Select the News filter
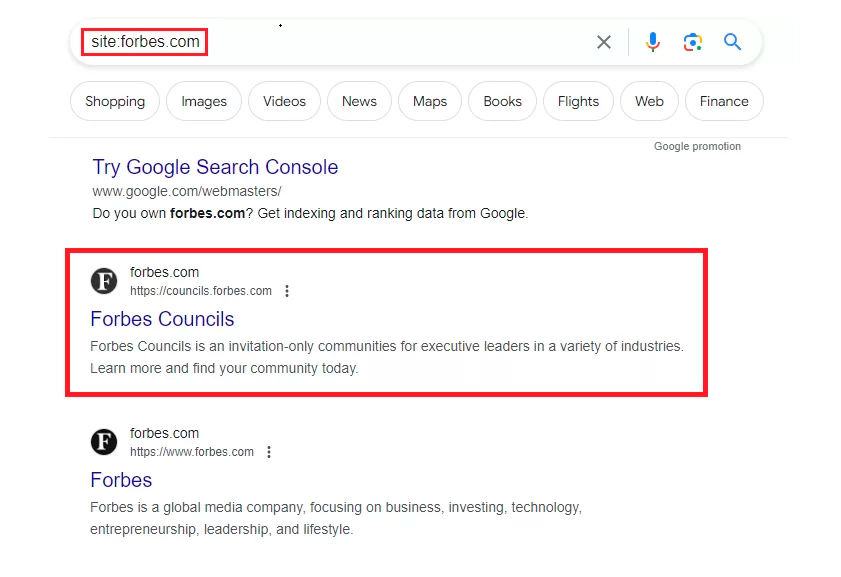Viewport: 841px width, 577px height. [359, 101]
